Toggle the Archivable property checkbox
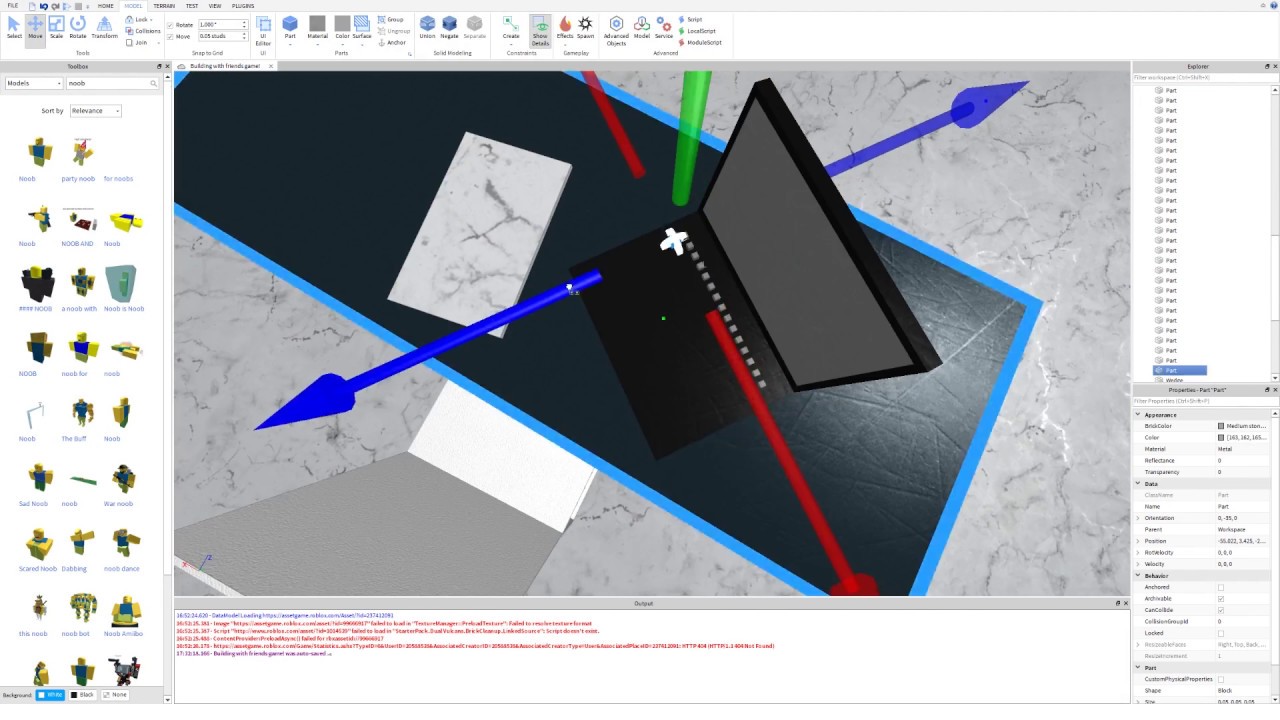 click(x=1221, y=599)
